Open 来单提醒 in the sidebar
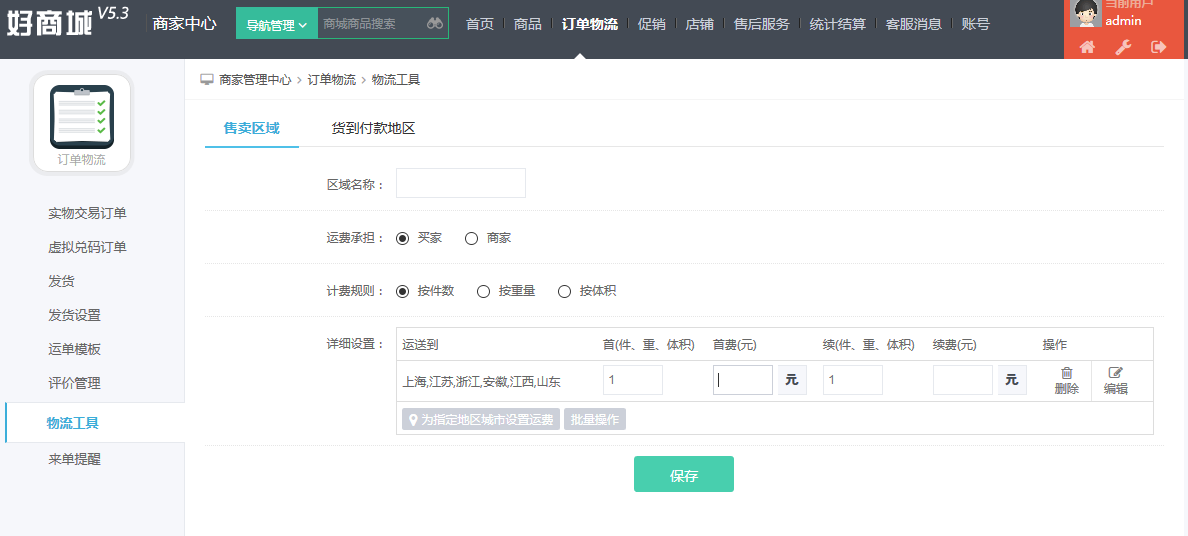 point(74,459)
